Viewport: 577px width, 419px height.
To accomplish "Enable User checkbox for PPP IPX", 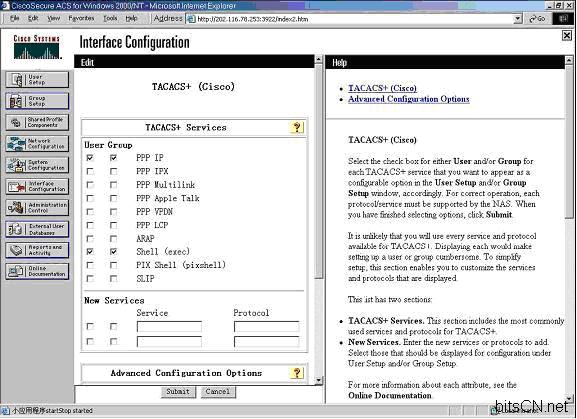I will [x=90, y=171].
